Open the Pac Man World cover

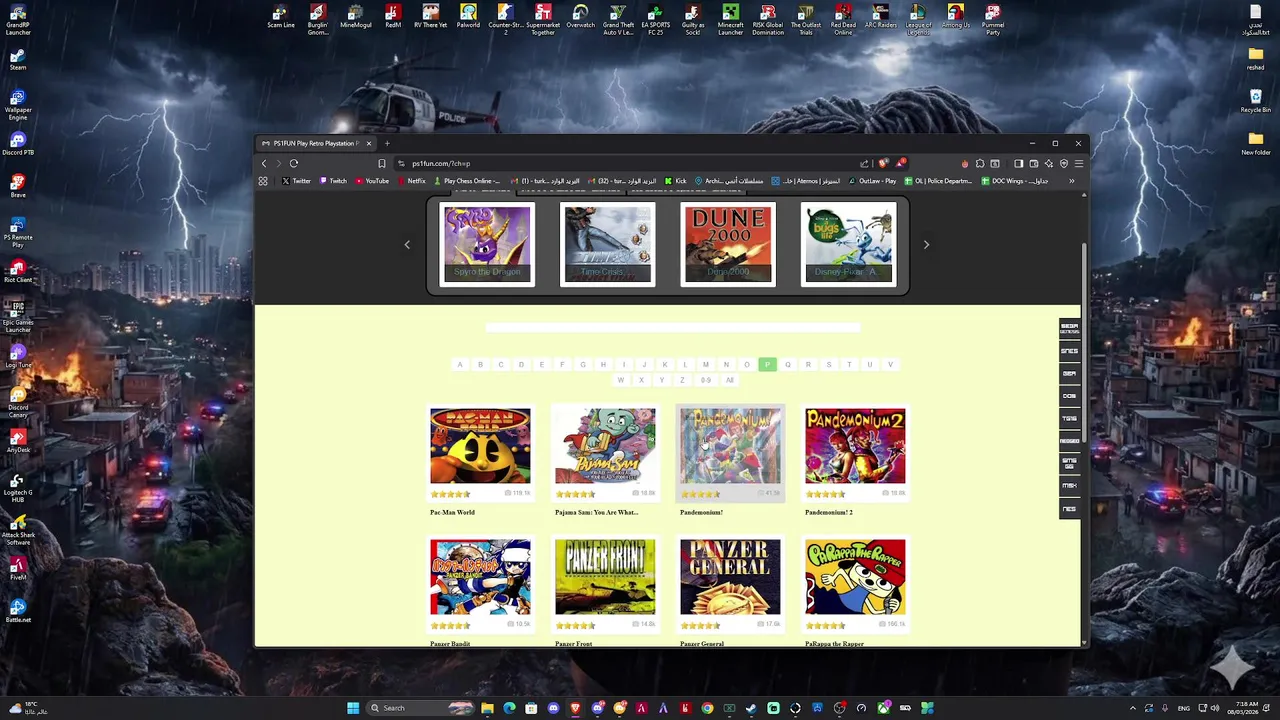[x=480, y=446]
